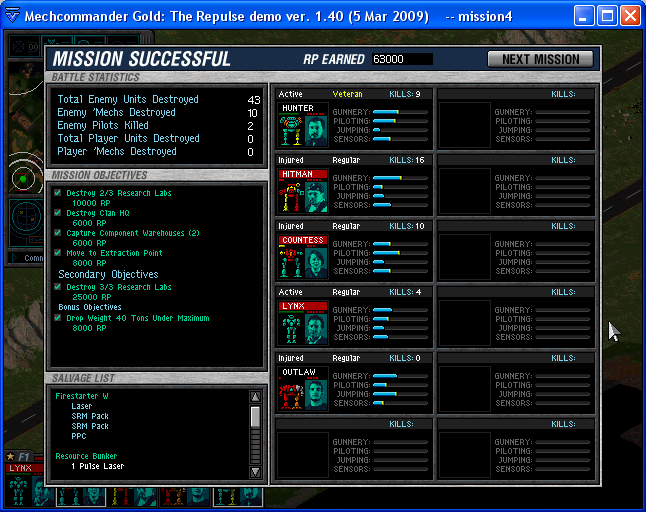The width and height of the screenshot is (646, 512).
Task: Click the Comm play arrow icon
Action: click(15, 257)
